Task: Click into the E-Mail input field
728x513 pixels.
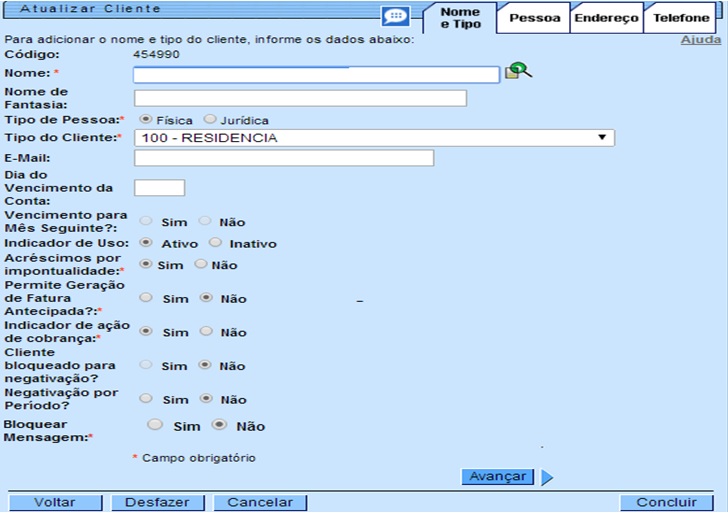Action: 283,158
